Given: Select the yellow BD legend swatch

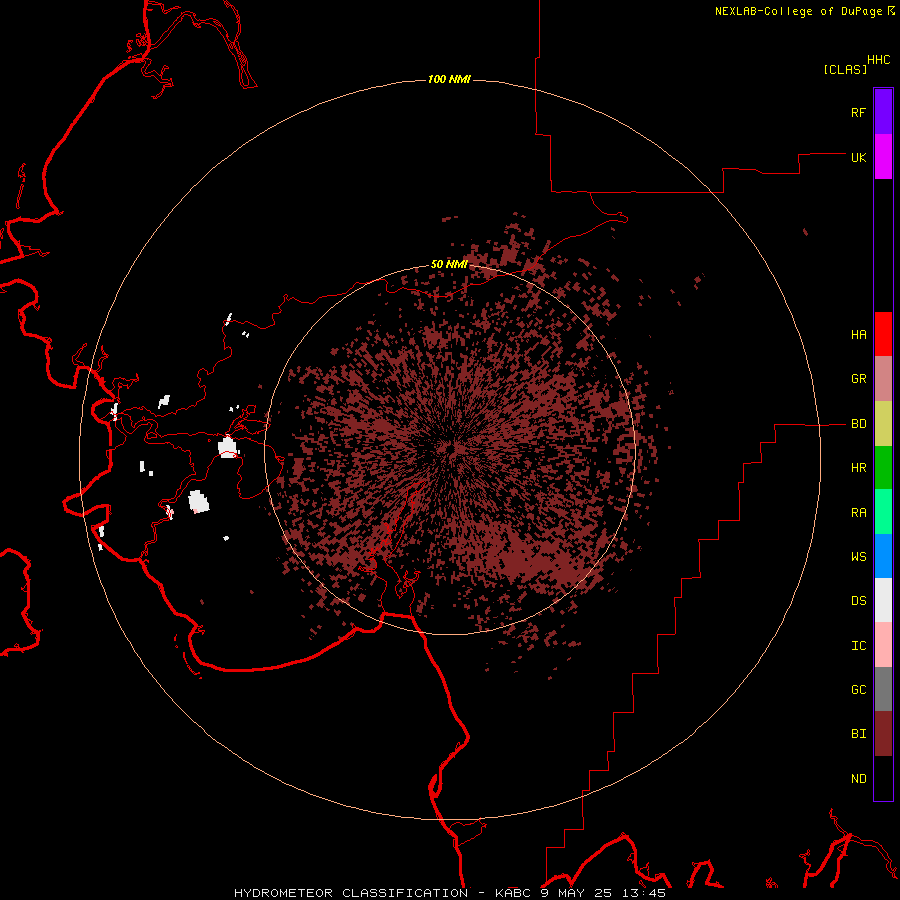Looking at the screenshot, I should (883, 424).
